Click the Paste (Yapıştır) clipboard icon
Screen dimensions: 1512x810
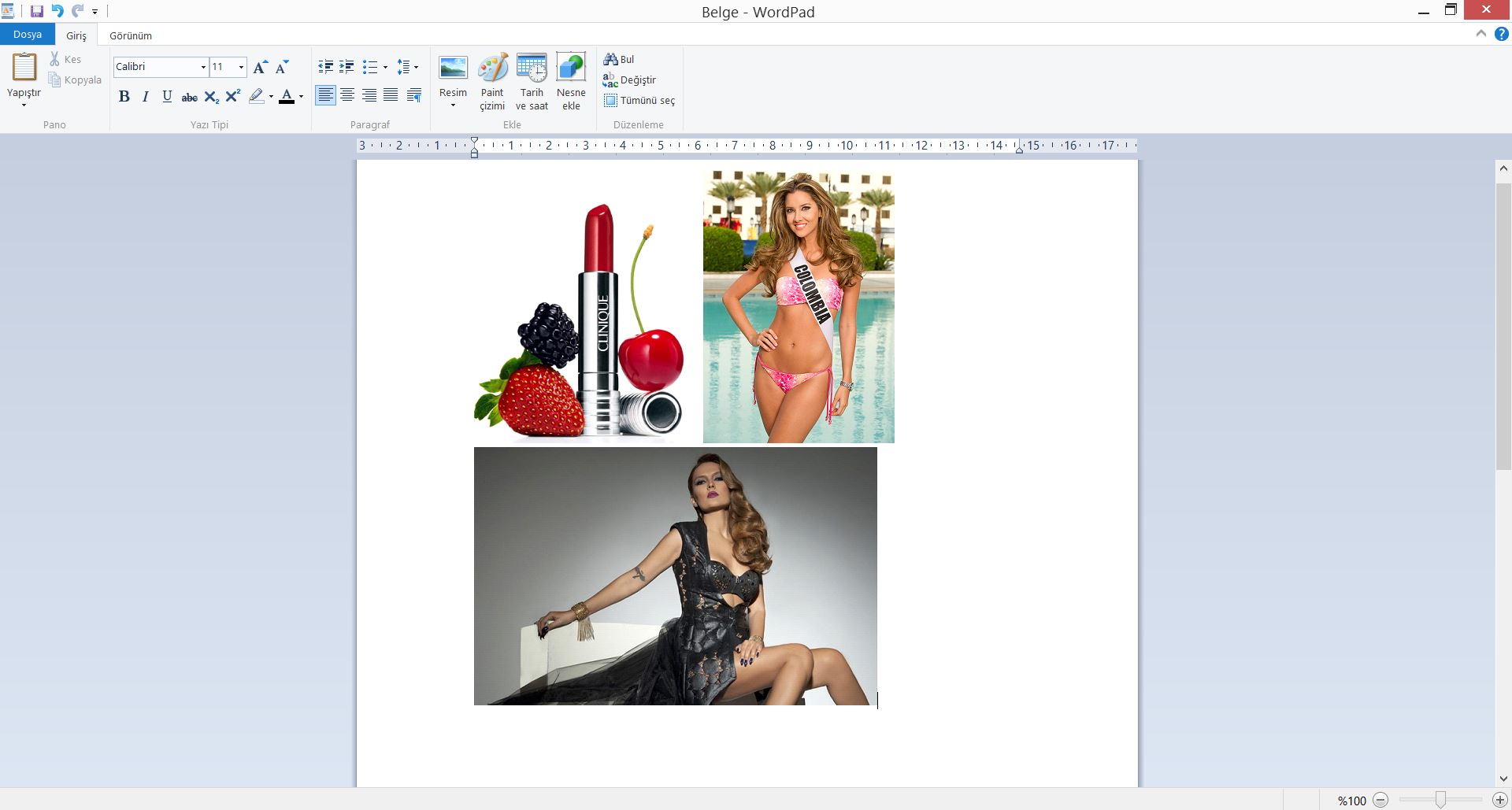click(x=24, y=68)
